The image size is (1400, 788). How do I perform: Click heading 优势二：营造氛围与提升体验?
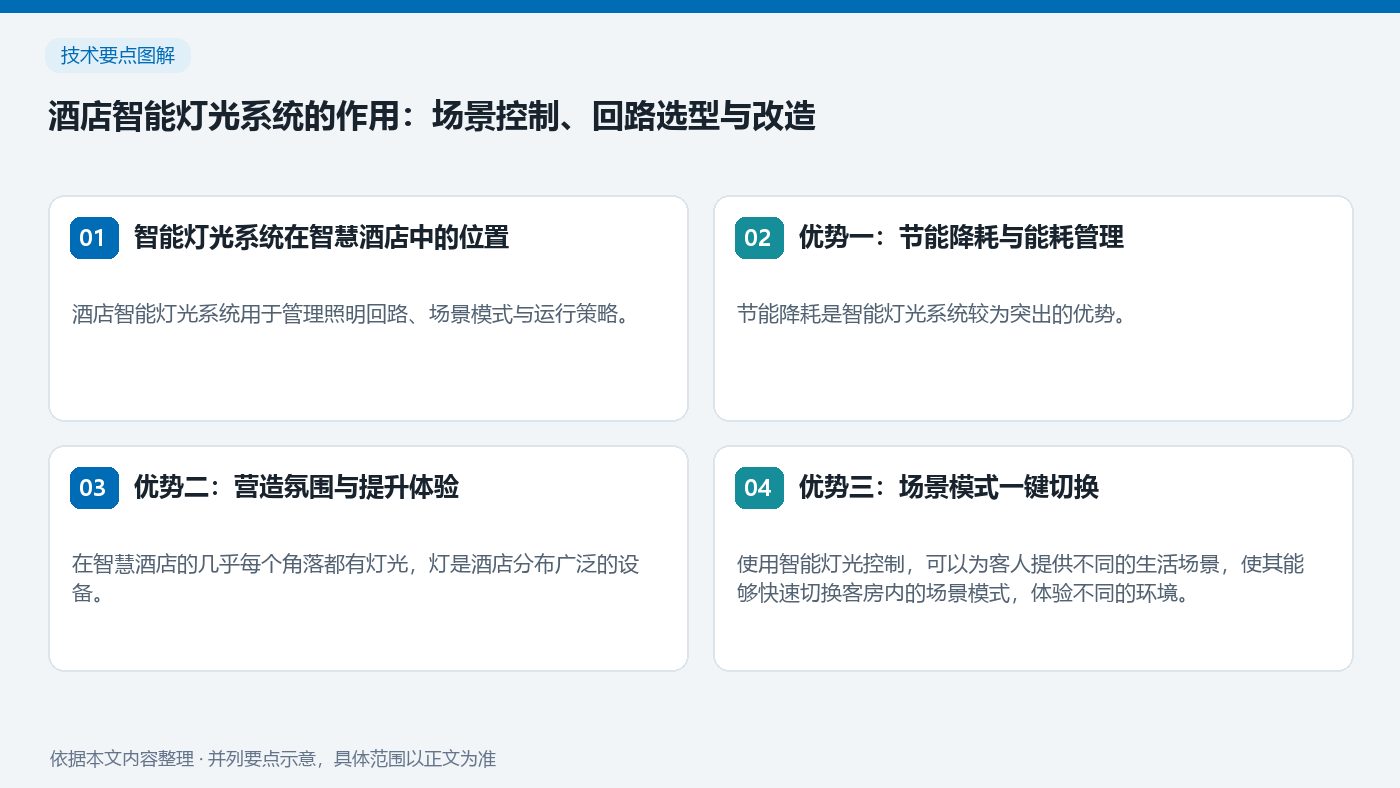click(296, 488)
